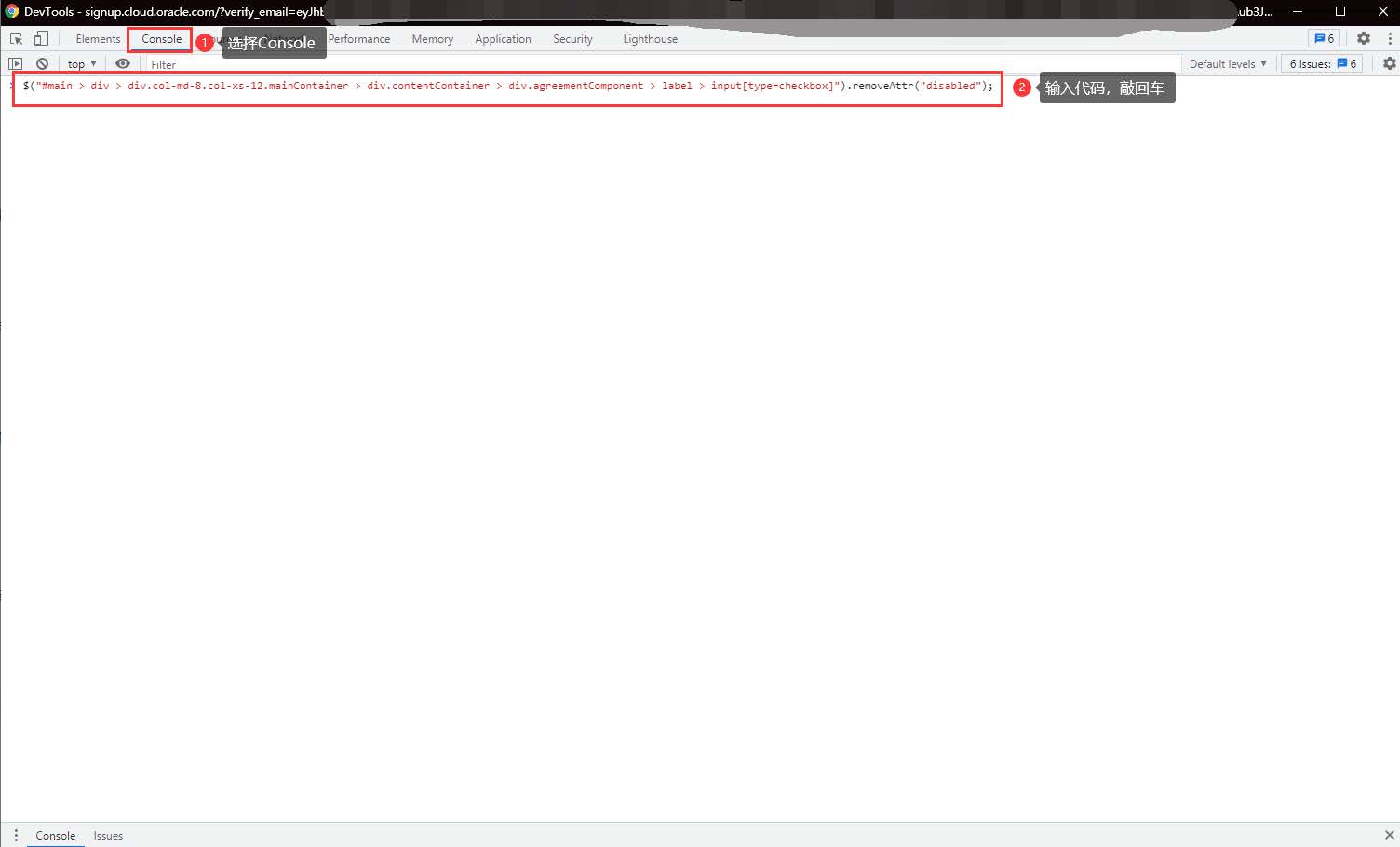Switch to the Console tab
Screen dimensions: 1400x847
click(x=161, y=39)
